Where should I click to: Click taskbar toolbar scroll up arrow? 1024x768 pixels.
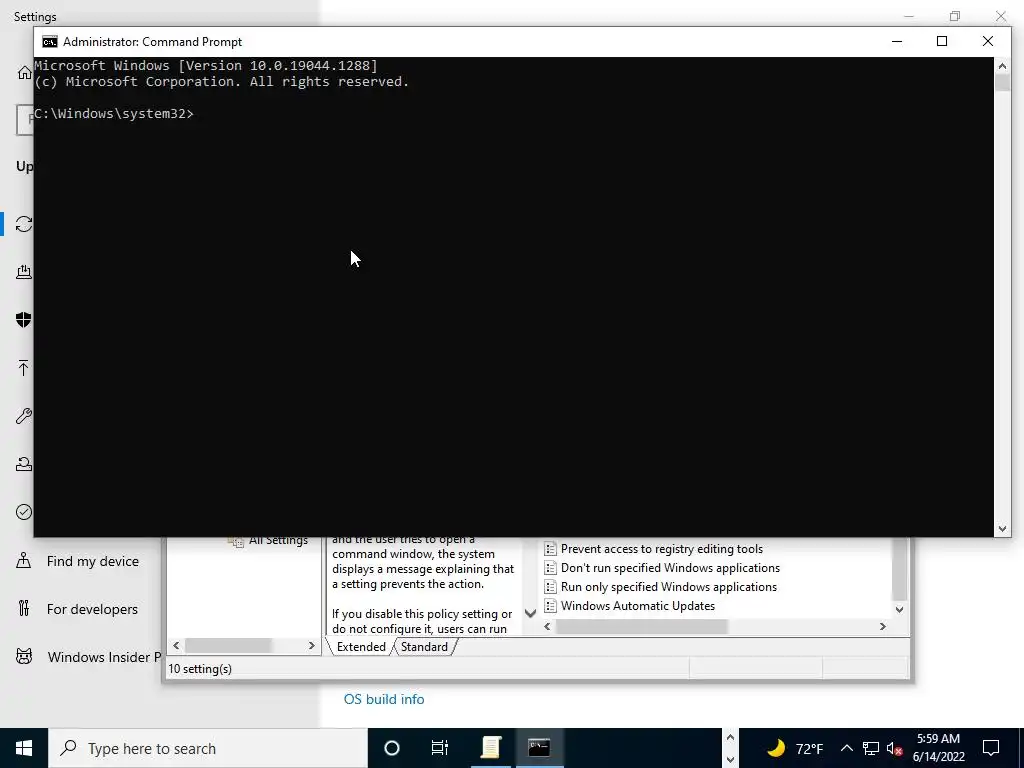731,738
